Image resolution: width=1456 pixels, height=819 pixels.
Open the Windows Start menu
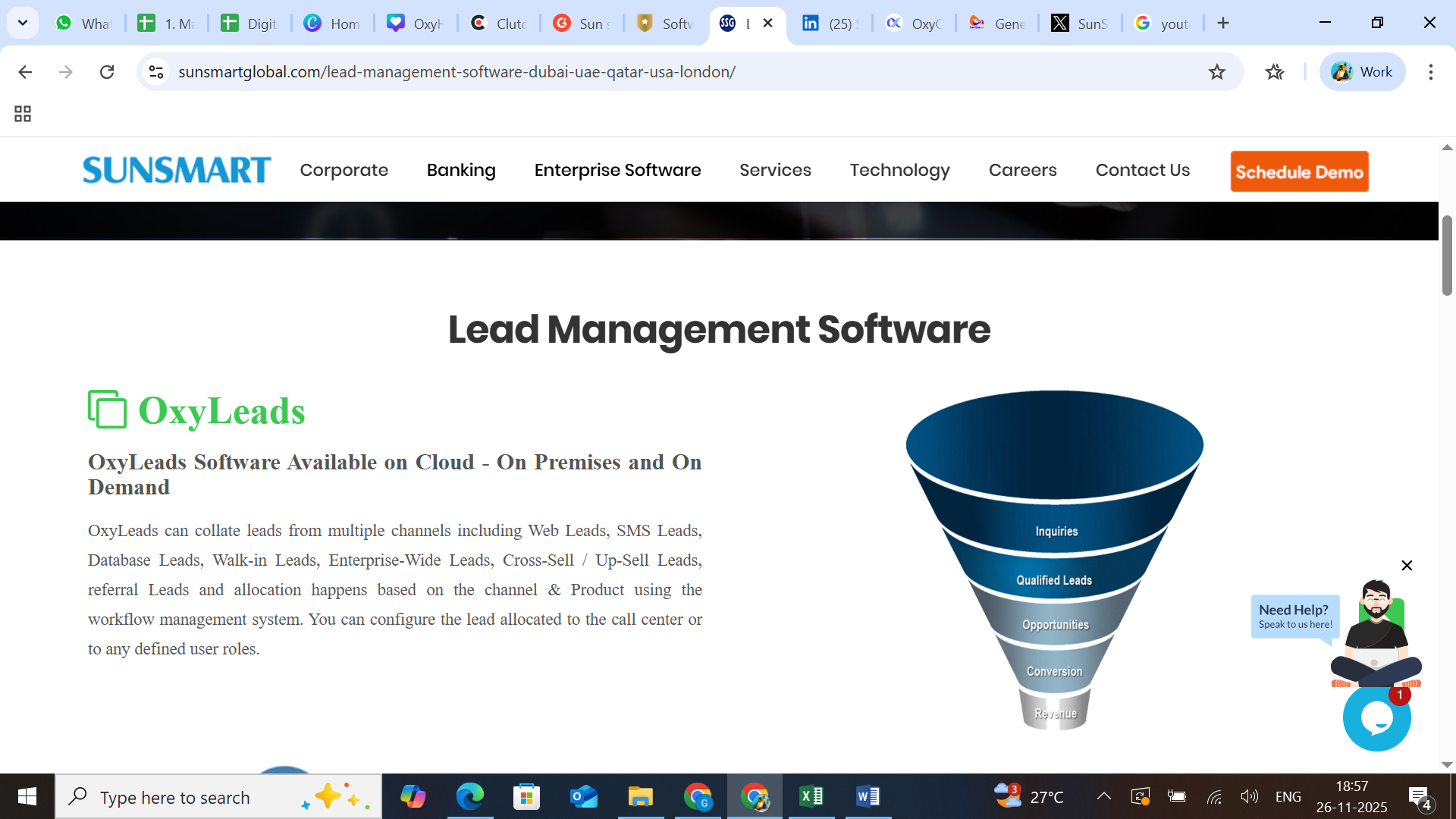(27, 796)
